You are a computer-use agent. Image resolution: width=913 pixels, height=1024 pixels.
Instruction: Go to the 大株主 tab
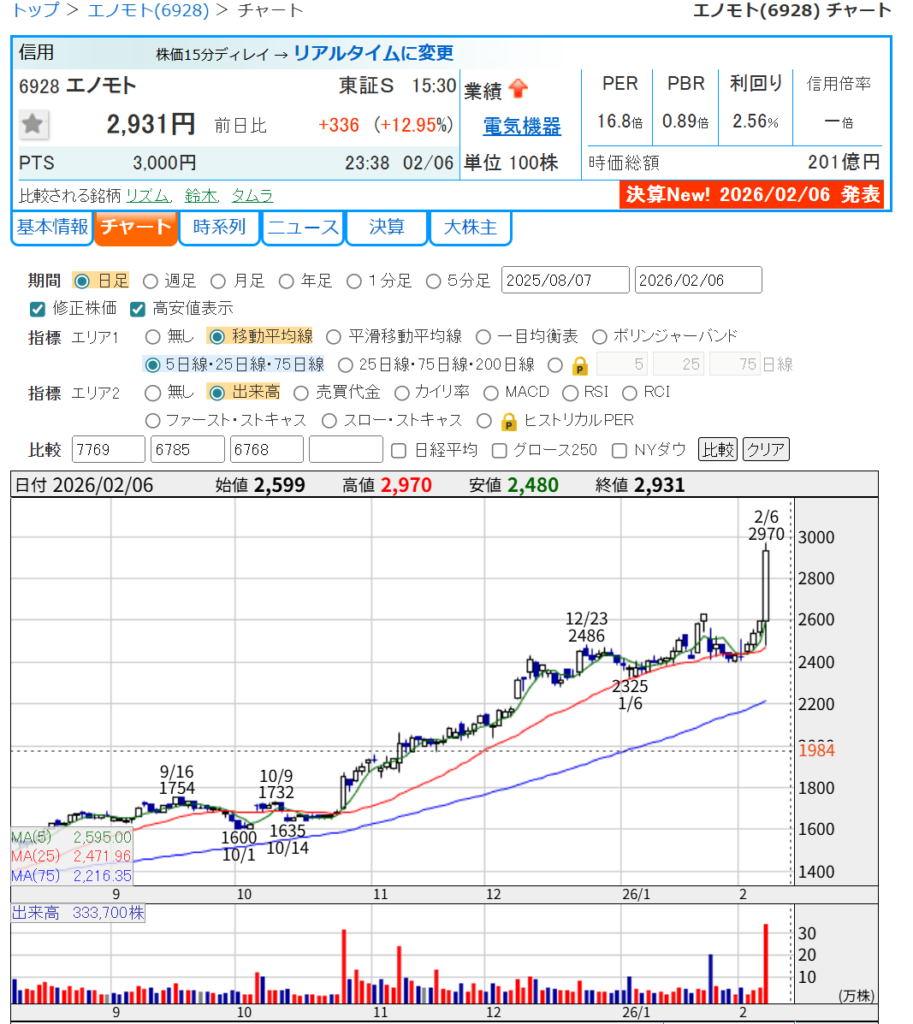(x=470, y=227)
